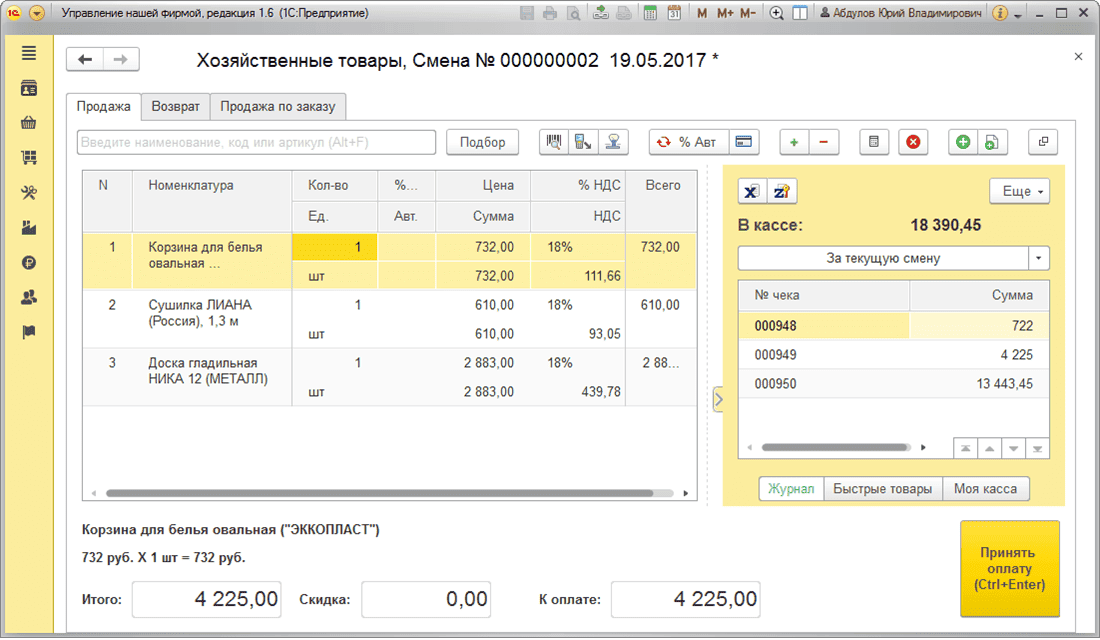Click the '% Авт' auto discount button
Image resolution: width=1100 pixels, height=640 pixels.
689,142
